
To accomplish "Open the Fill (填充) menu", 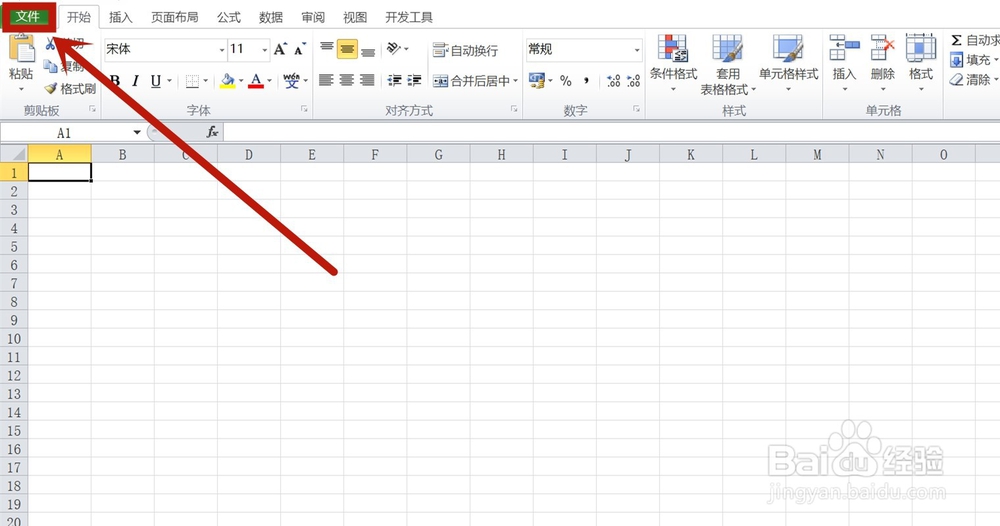I will pos(973,60).
